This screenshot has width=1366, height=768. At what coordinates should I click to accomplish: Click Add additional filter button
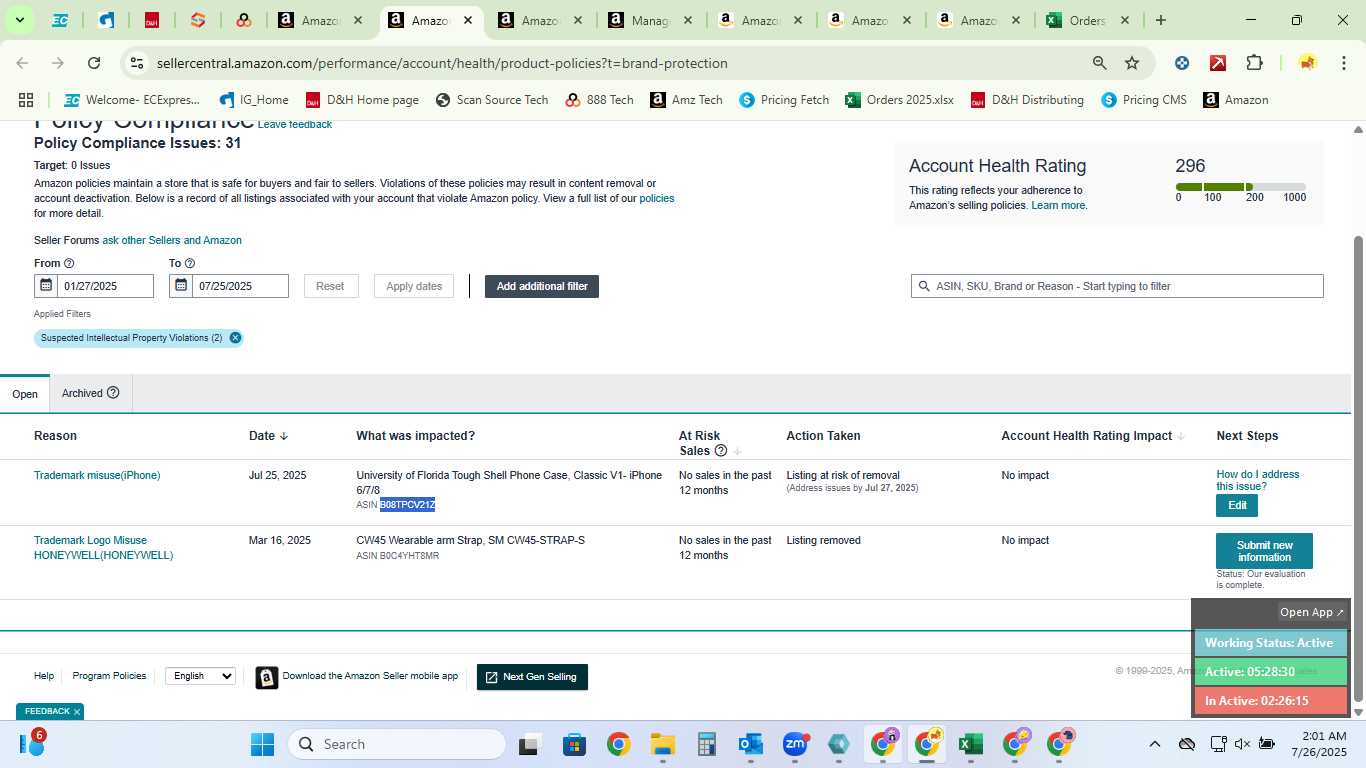[x=542, y=286]
